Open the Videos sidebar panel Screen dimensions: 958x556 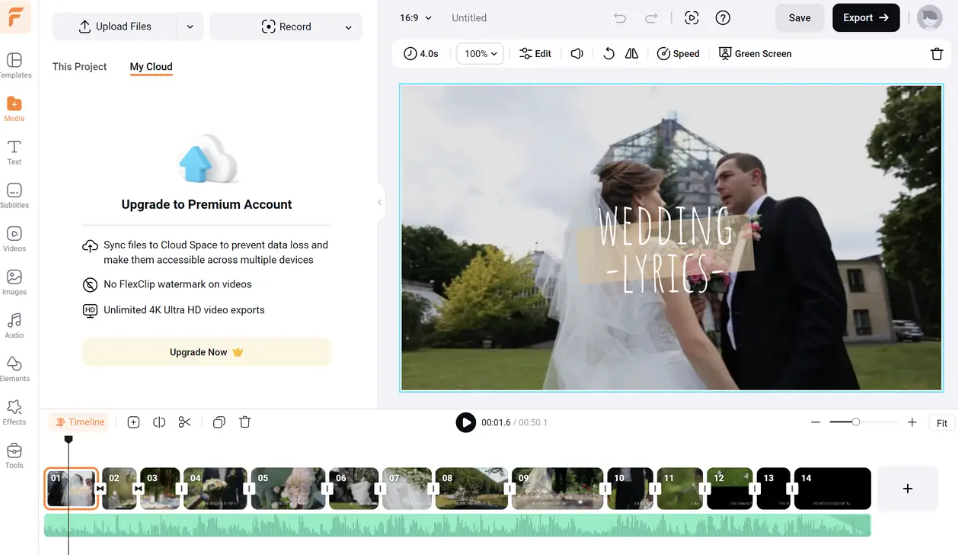tap(14, 239)
